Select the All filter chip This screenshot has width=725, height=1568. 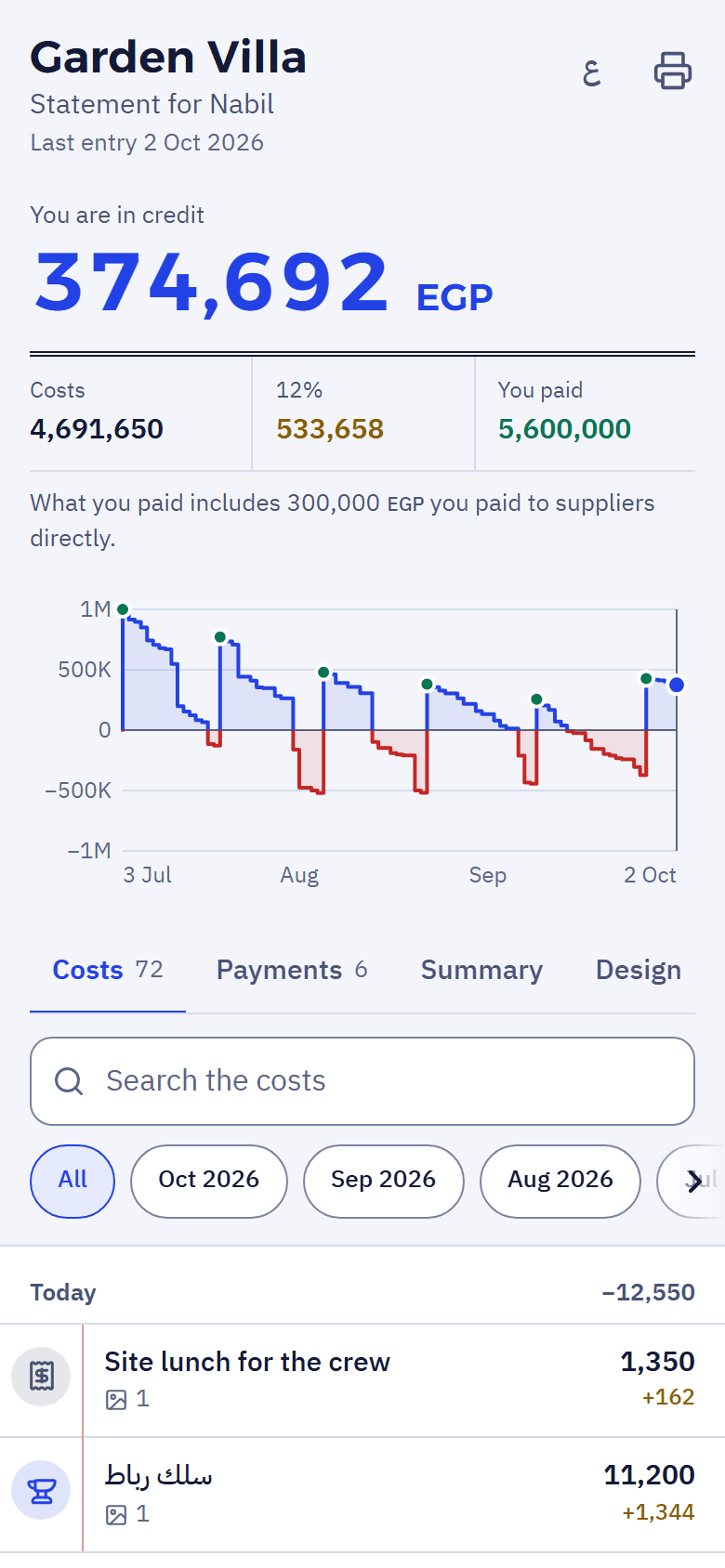pyautogui.click(x=72, y=1181)
